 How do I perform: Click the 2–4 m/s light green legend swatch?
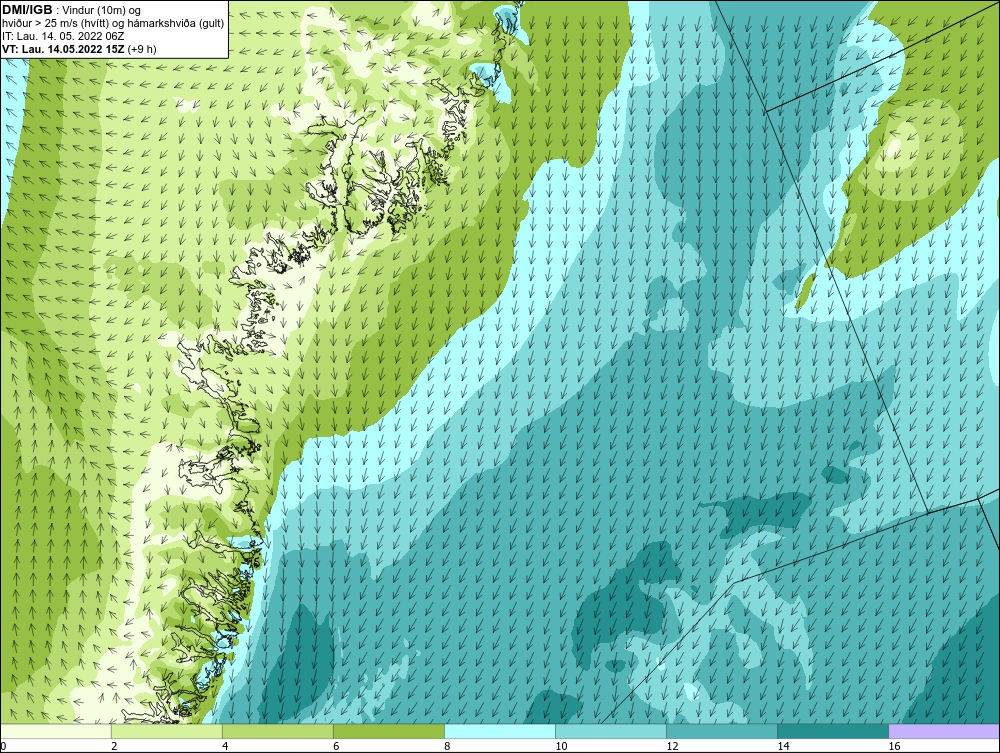coord(166,731)
